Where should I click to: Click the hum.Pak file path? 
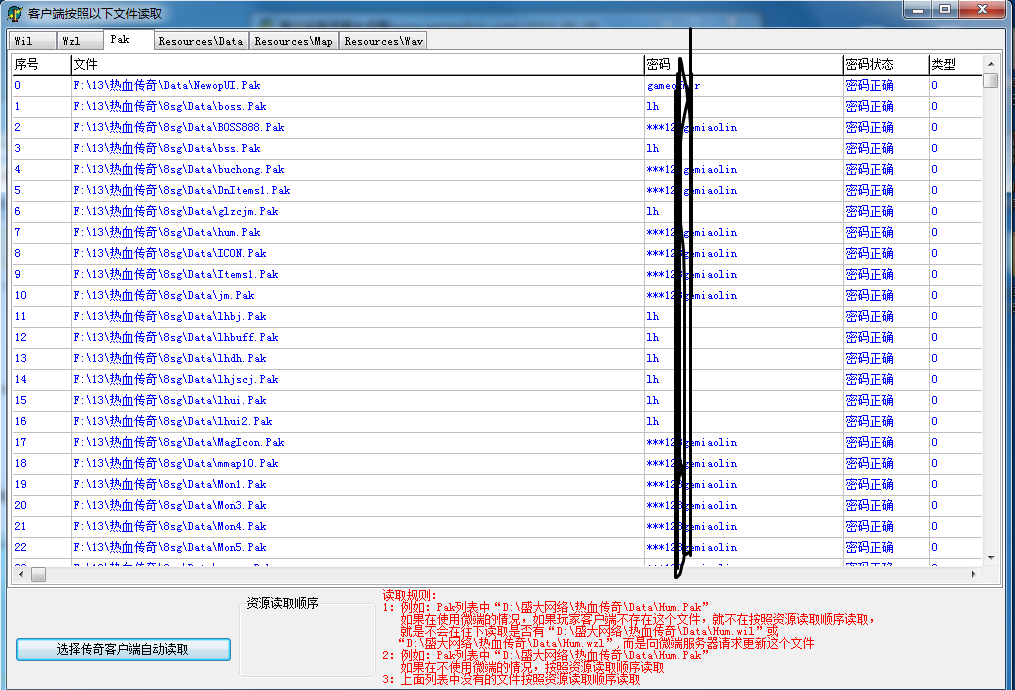point(167,232)
